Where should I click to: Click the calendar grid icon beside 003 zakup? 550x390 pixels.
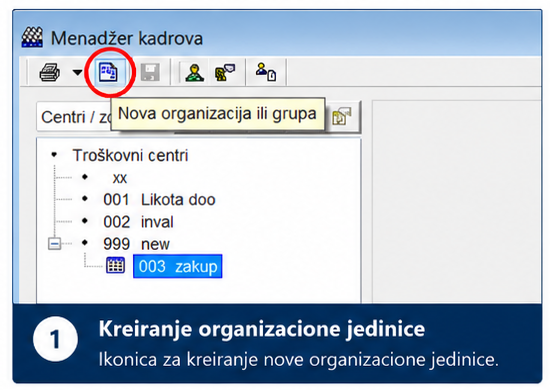(x=115, y=265)
